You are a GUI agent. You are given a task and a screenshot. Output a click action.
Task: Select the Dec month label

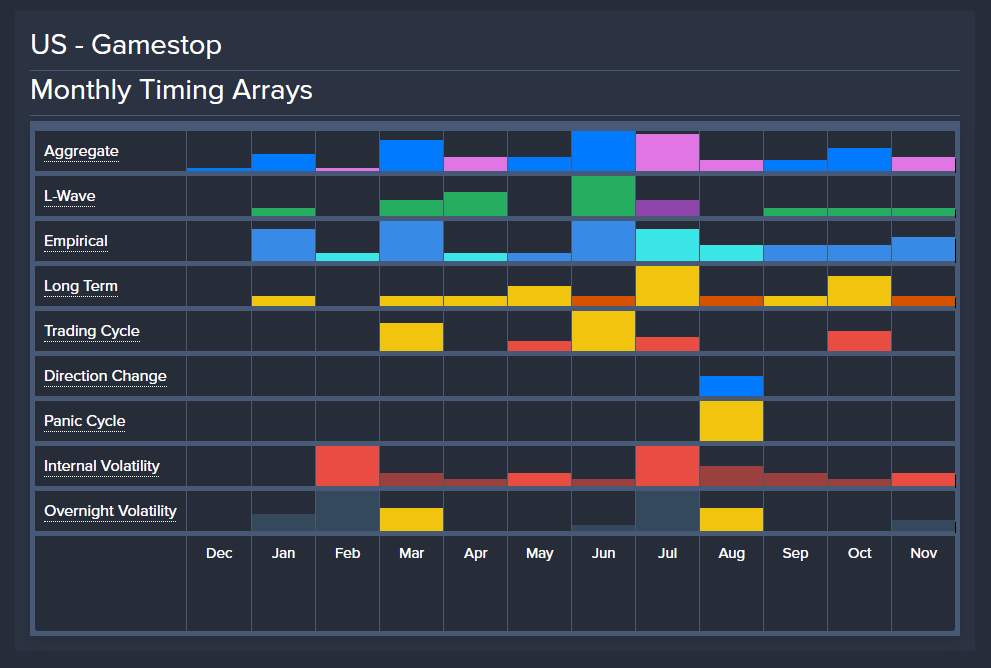click(x=219, y=553)
